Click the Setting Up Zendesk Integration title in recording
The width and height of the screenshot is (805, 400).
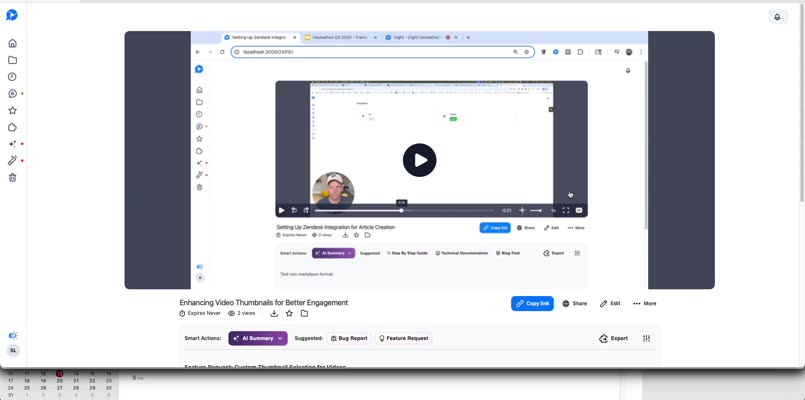tap(336, 227)
